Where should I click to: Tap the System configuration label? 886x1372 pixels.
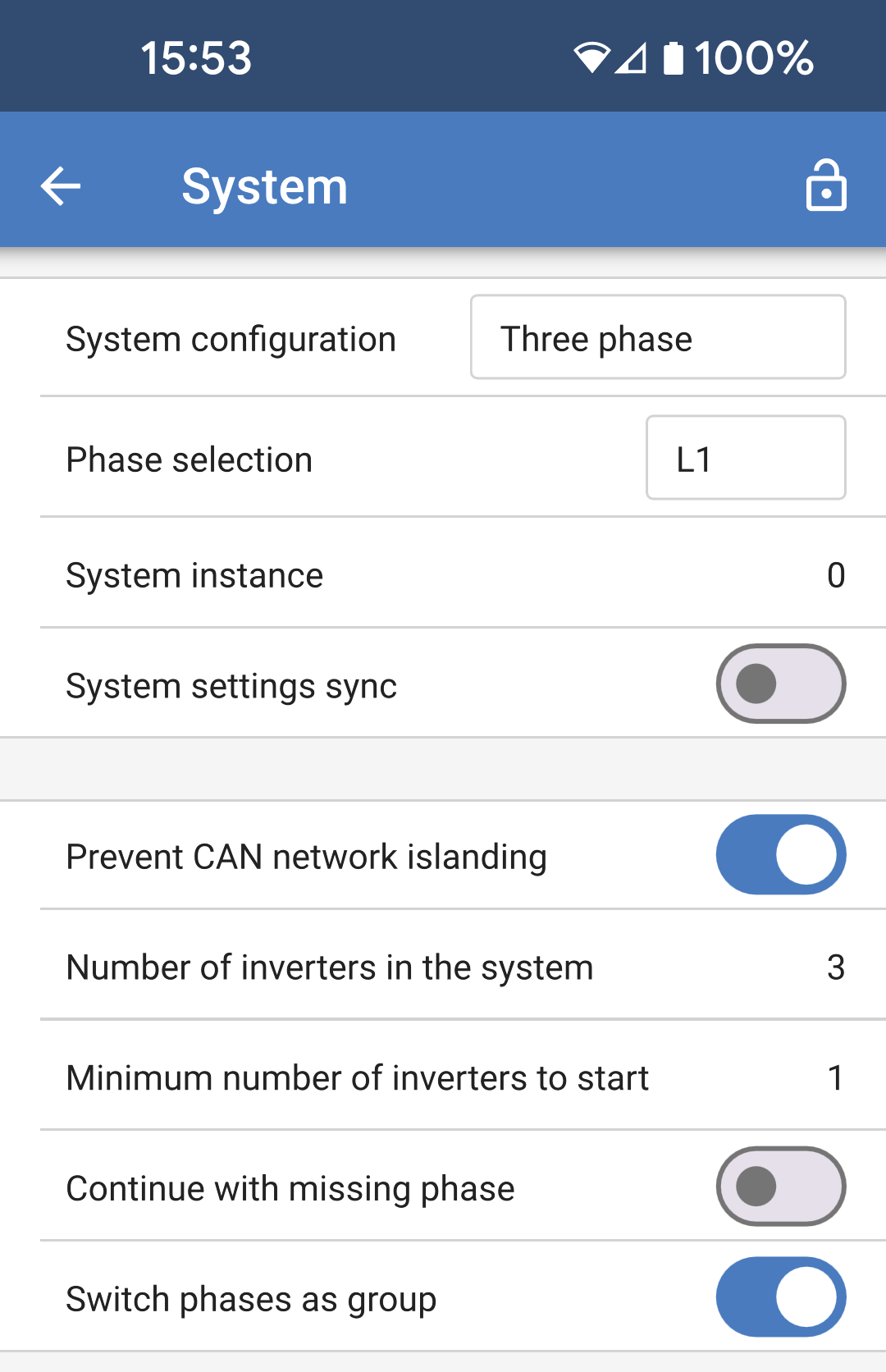click(x=231, y=339)
